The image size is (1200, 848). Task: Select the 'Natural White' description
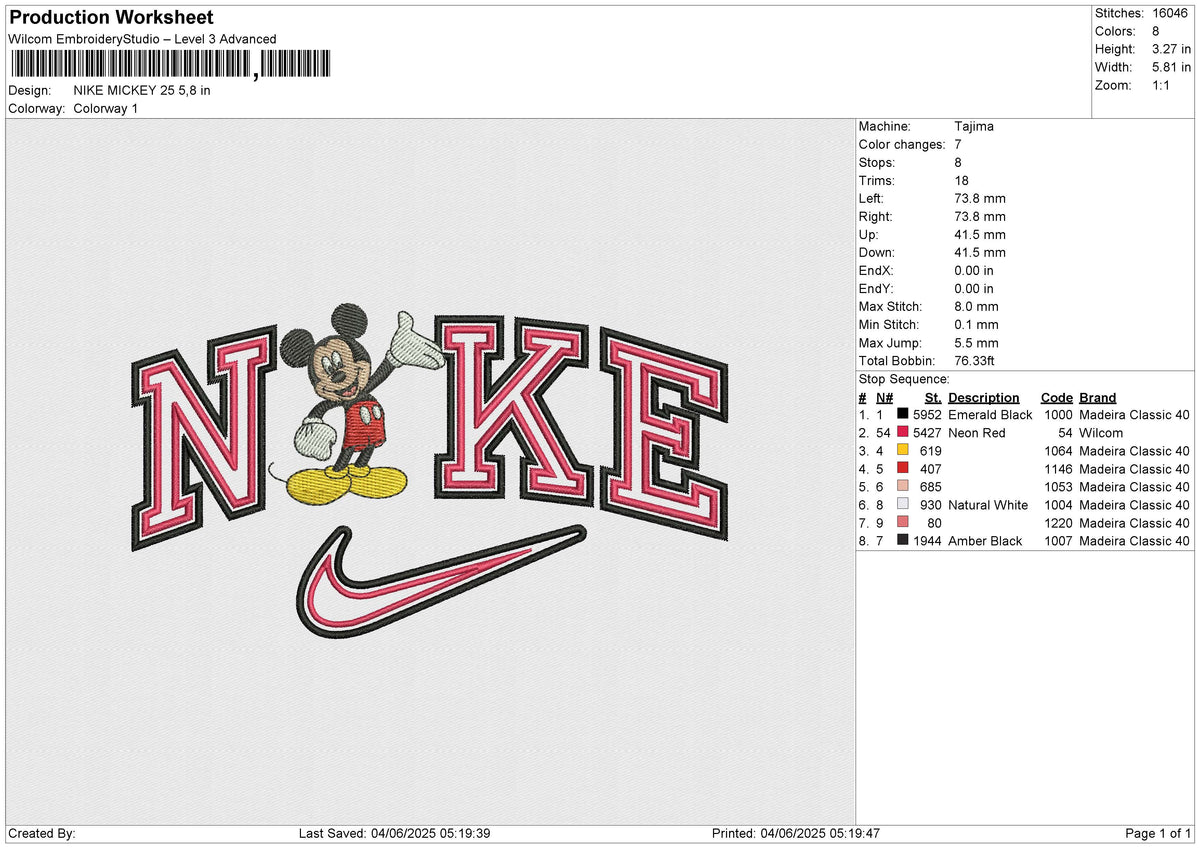pyautogui.click(x=988, y=505)
